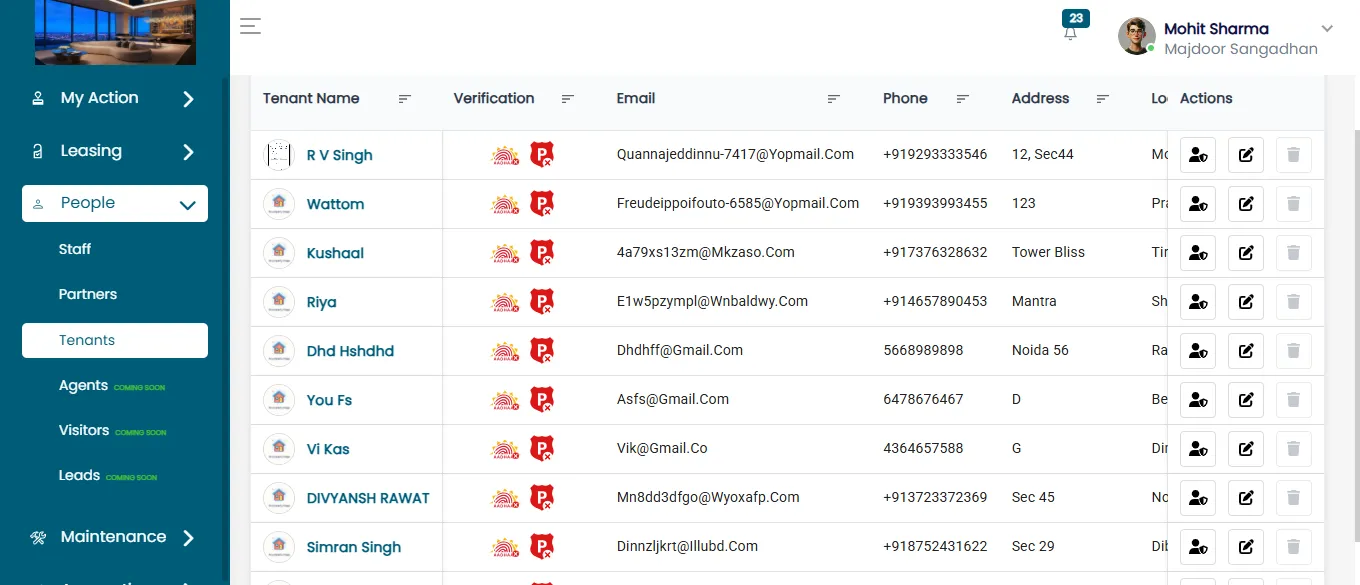Click the red police verification badge for Dhd Hshdhd
Screen dimensions: 1360x585
coord(541,351)
